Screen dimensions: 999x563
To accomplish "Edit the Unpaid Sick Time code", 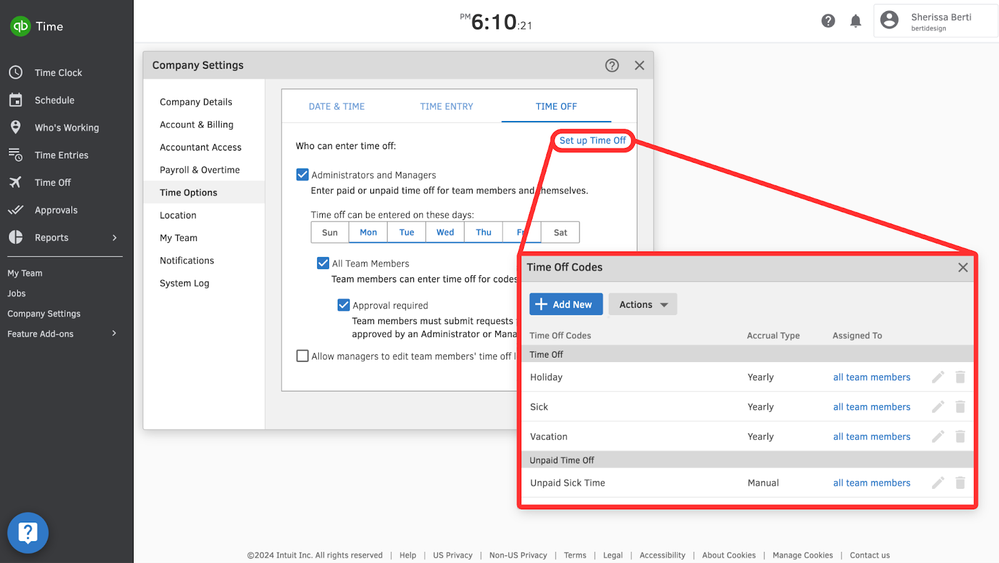I will pos(938,483).
